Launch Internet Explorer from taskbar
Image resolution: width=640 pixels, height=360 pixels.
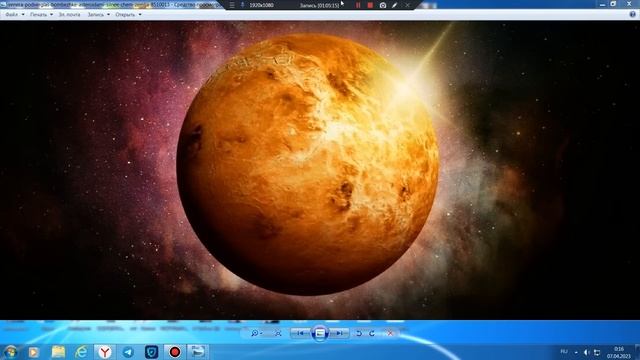coord(81,352)
